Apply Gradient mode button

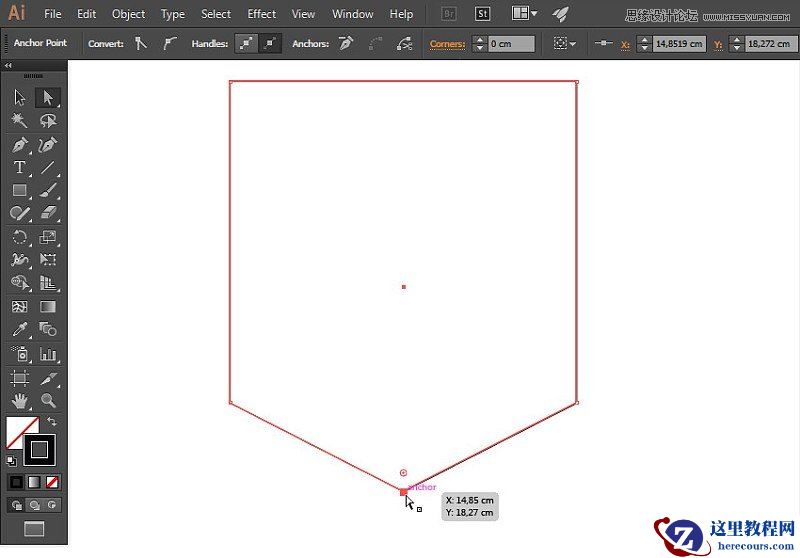tap(34, 482)
